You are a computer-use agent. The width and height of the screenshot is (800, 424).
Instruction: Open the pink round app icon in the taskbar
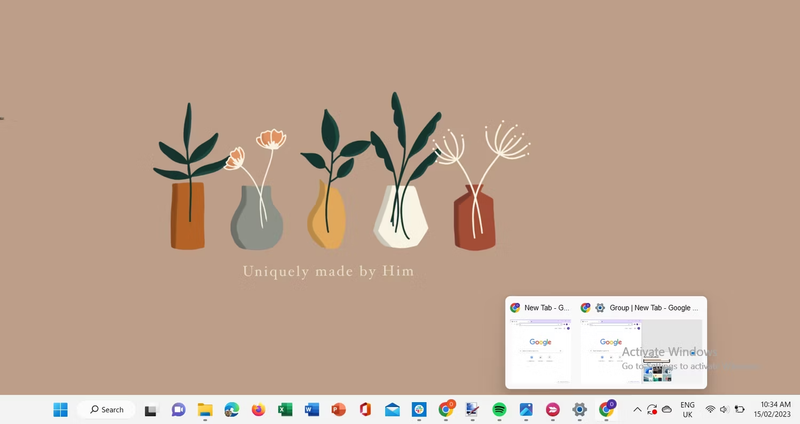553,409
